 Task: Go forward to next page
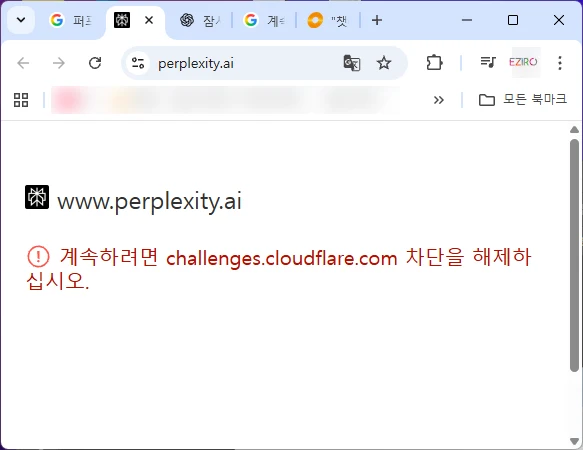coord(59,63)
